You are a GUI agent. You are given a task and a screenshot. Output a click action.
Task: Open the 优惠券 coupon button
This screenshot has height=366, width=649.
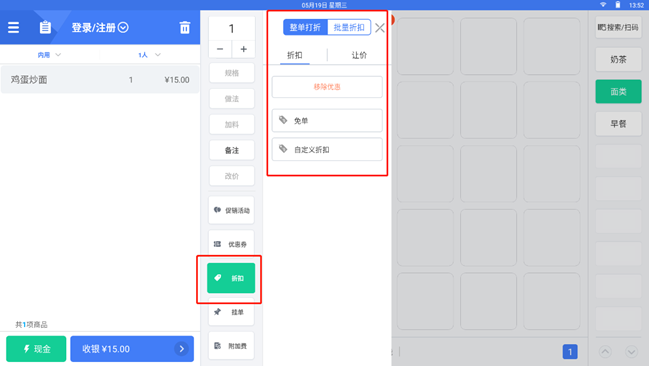[x=231, y=244]
